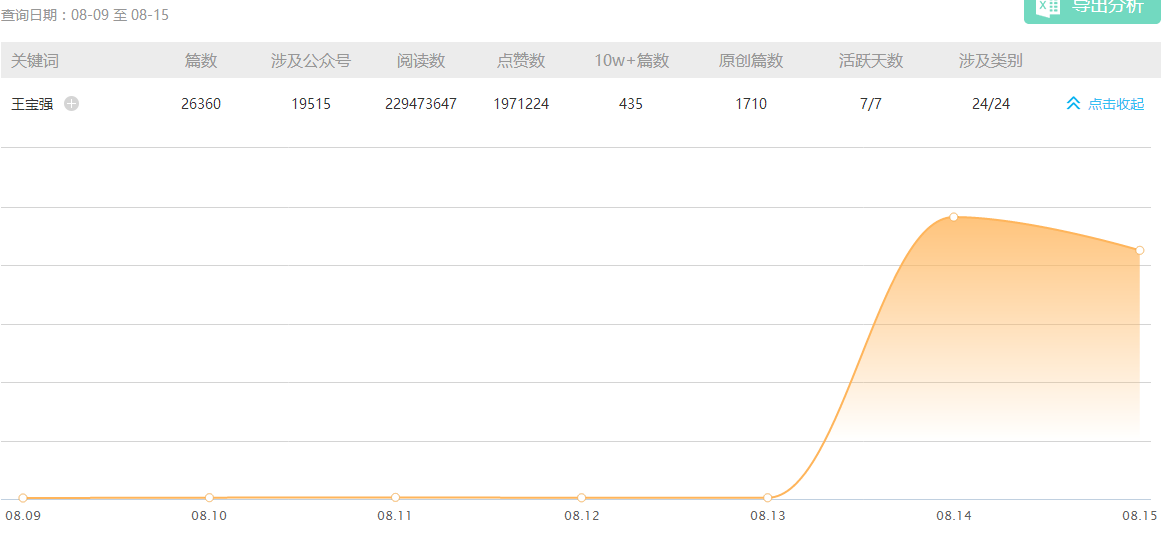Click the Excel icon on export button
Viewport: 1162px width, 537px height.
click(x=1047, y=6)
